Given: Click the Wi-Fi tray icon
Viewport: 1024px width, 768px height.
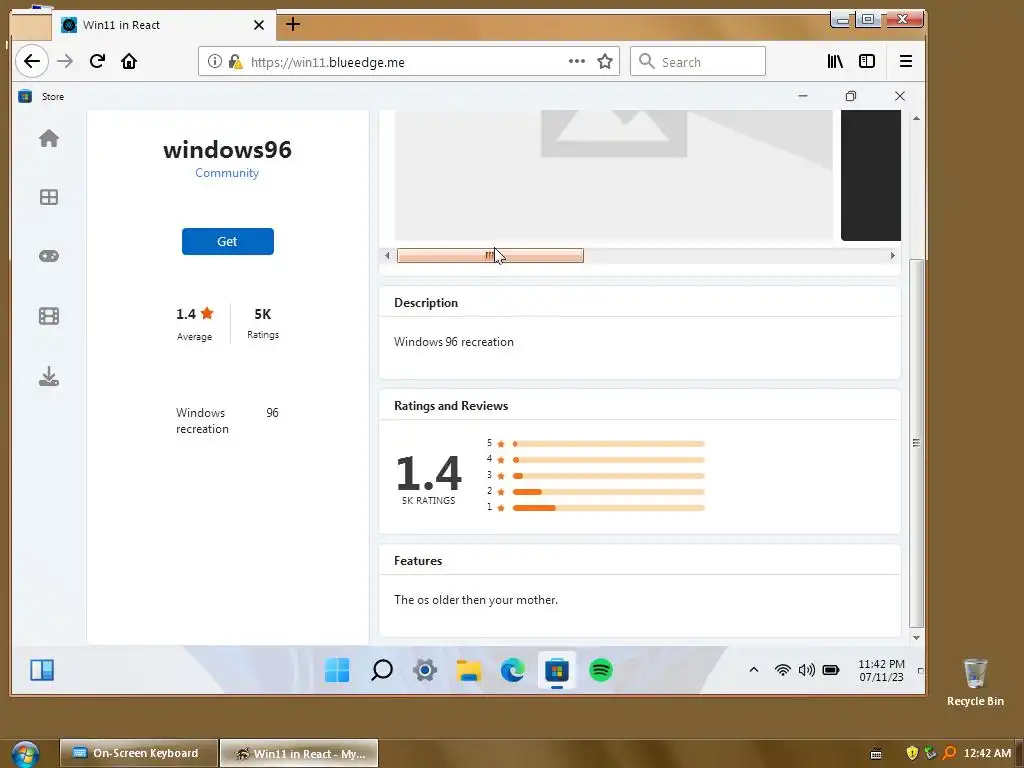Looking at the screenshot, I should 782,670.
